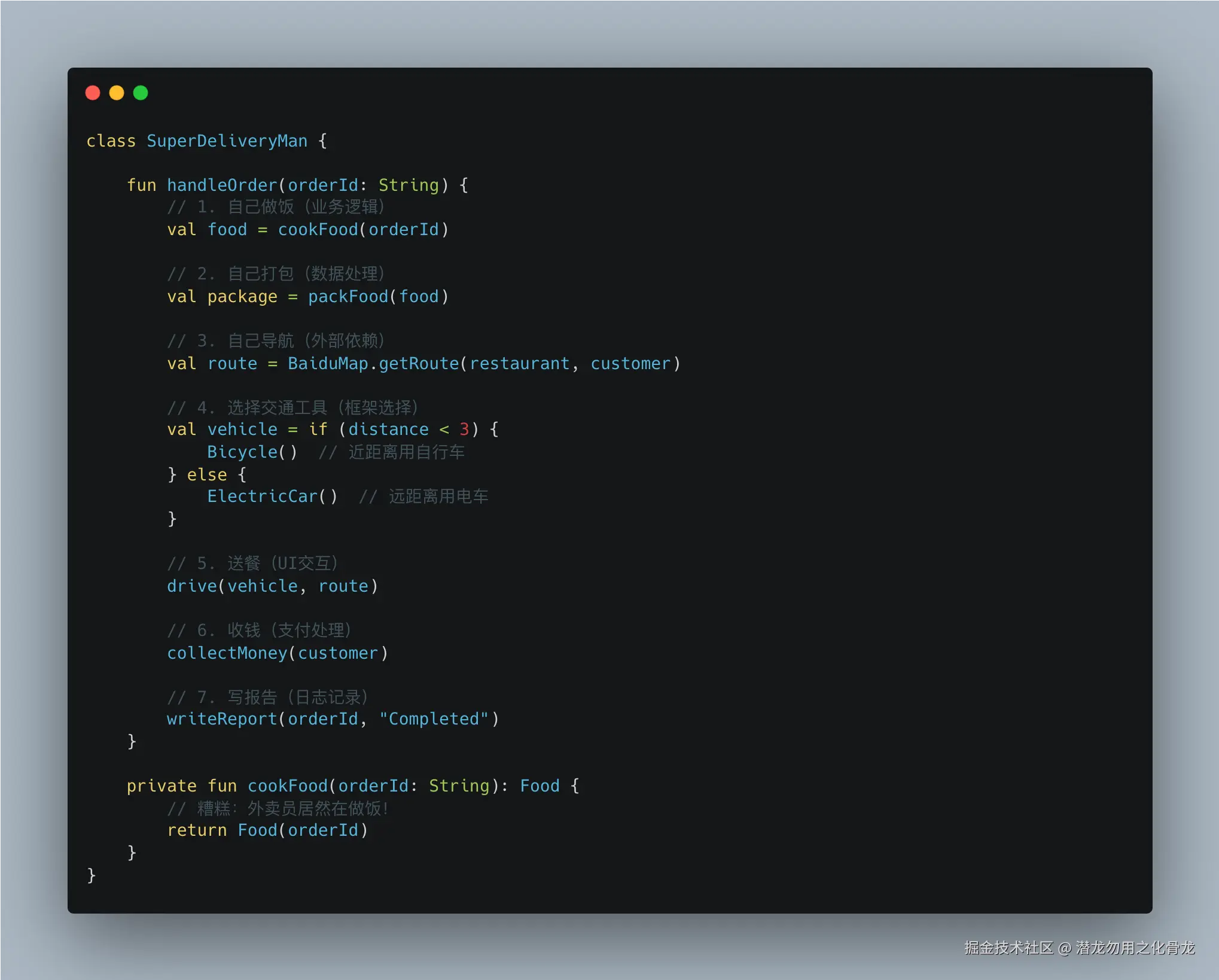Click the private keyword
The image size is (1219, 980).
point(161,786)
